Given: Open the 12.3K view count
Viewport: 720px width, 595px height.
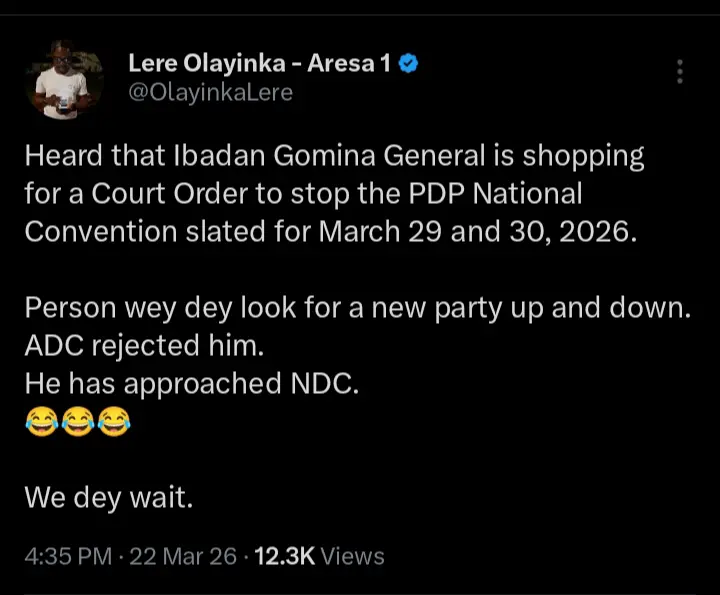Looking at the screenshot, I should (282, 556).
